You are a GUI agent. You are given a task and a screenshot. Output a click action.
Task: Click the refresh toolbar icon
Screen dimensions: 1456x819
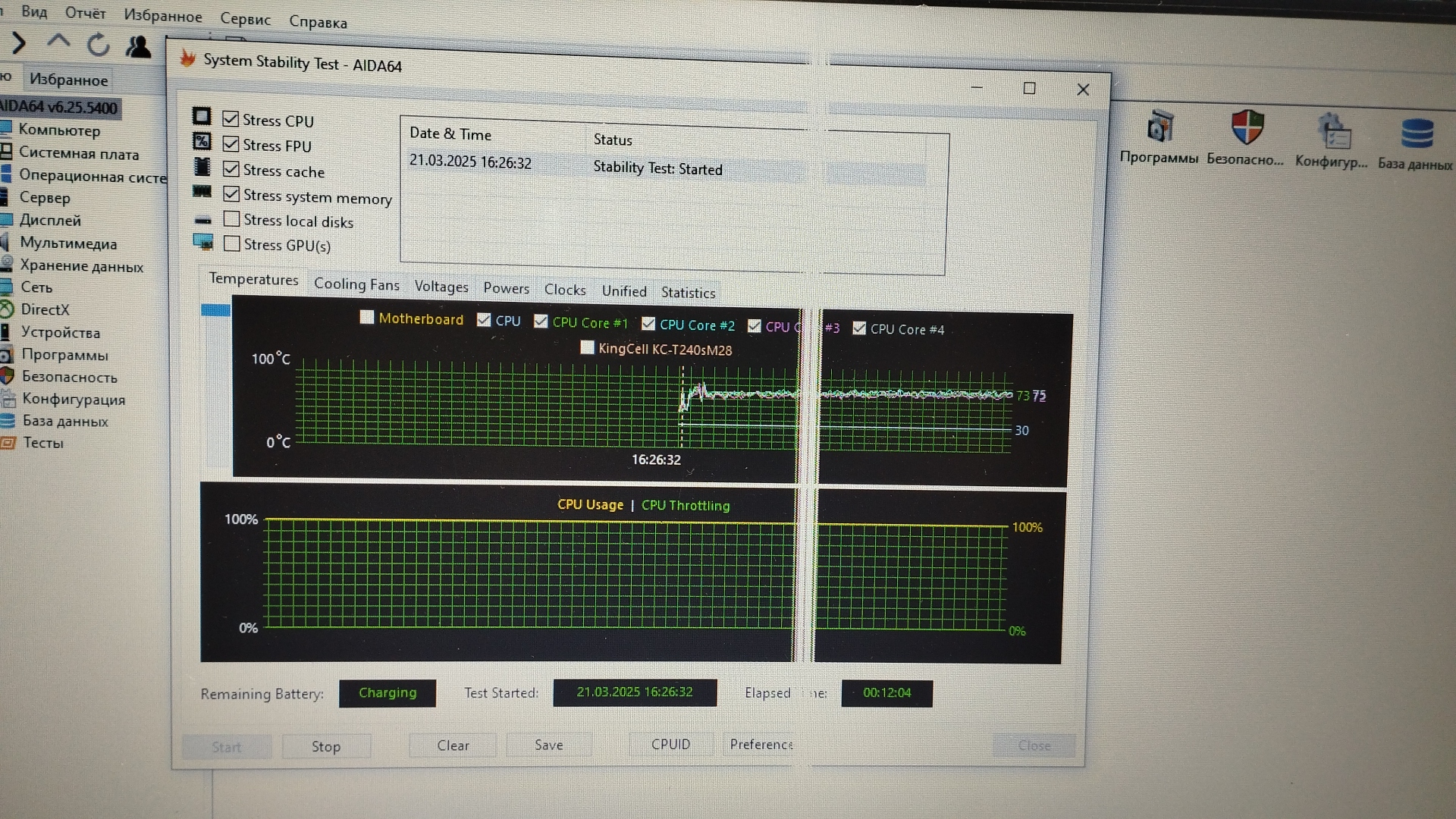click(x=98, y=45)
